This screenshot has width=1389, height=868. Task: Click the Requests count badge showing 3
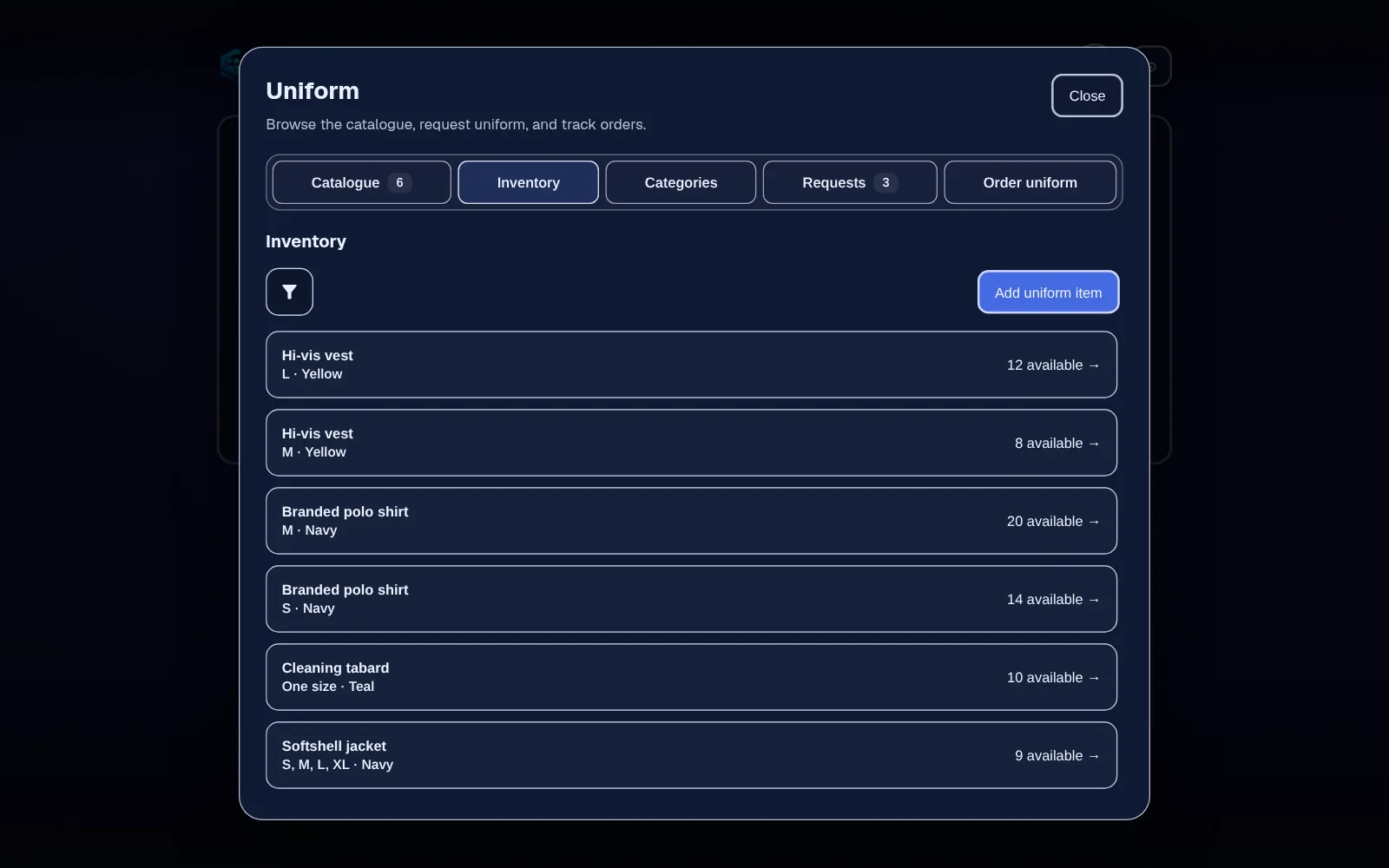(x=885, y=182)
